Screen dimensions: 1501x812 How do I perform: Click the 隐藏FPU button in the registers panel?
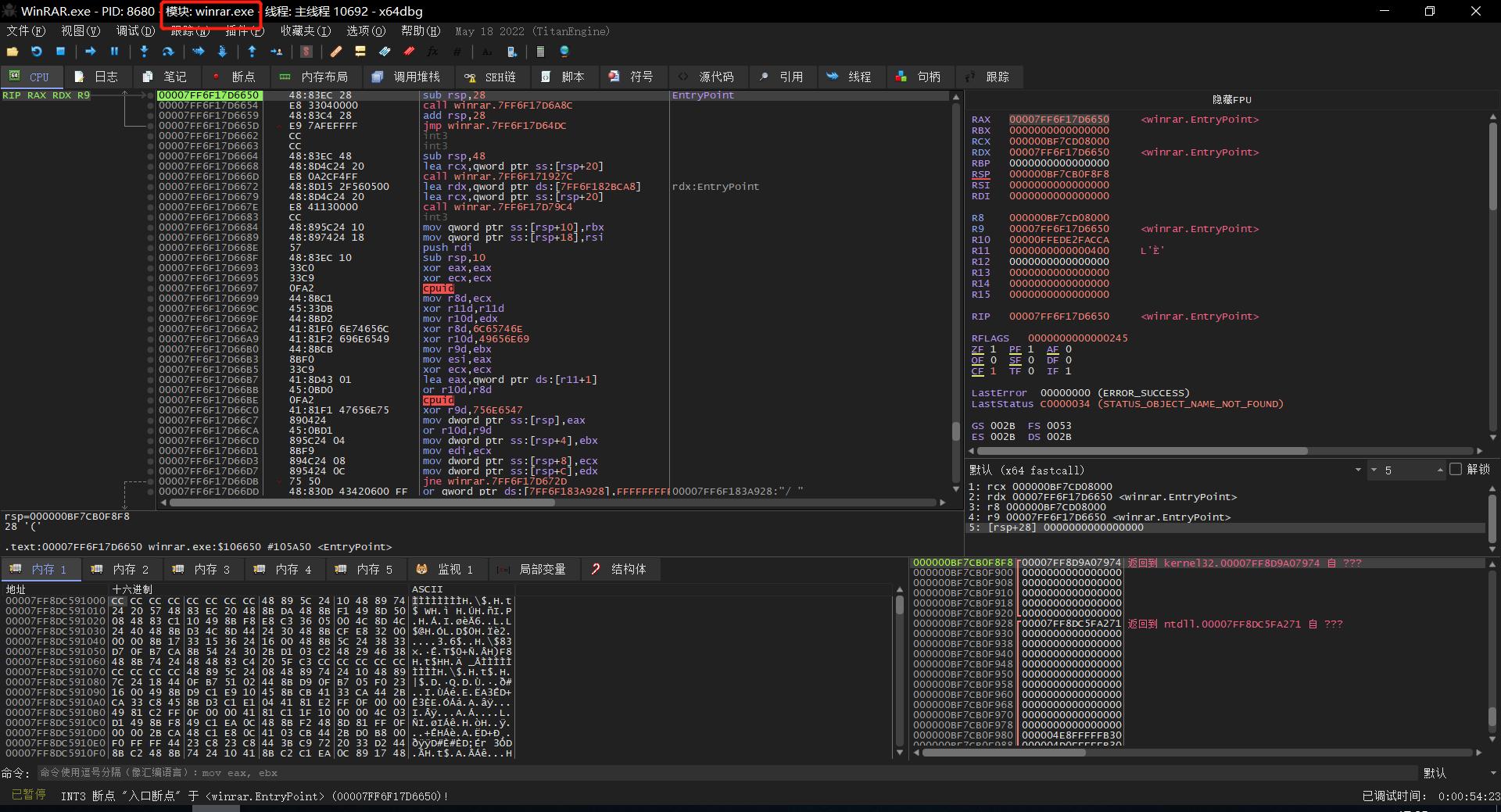pos(1233,99)
